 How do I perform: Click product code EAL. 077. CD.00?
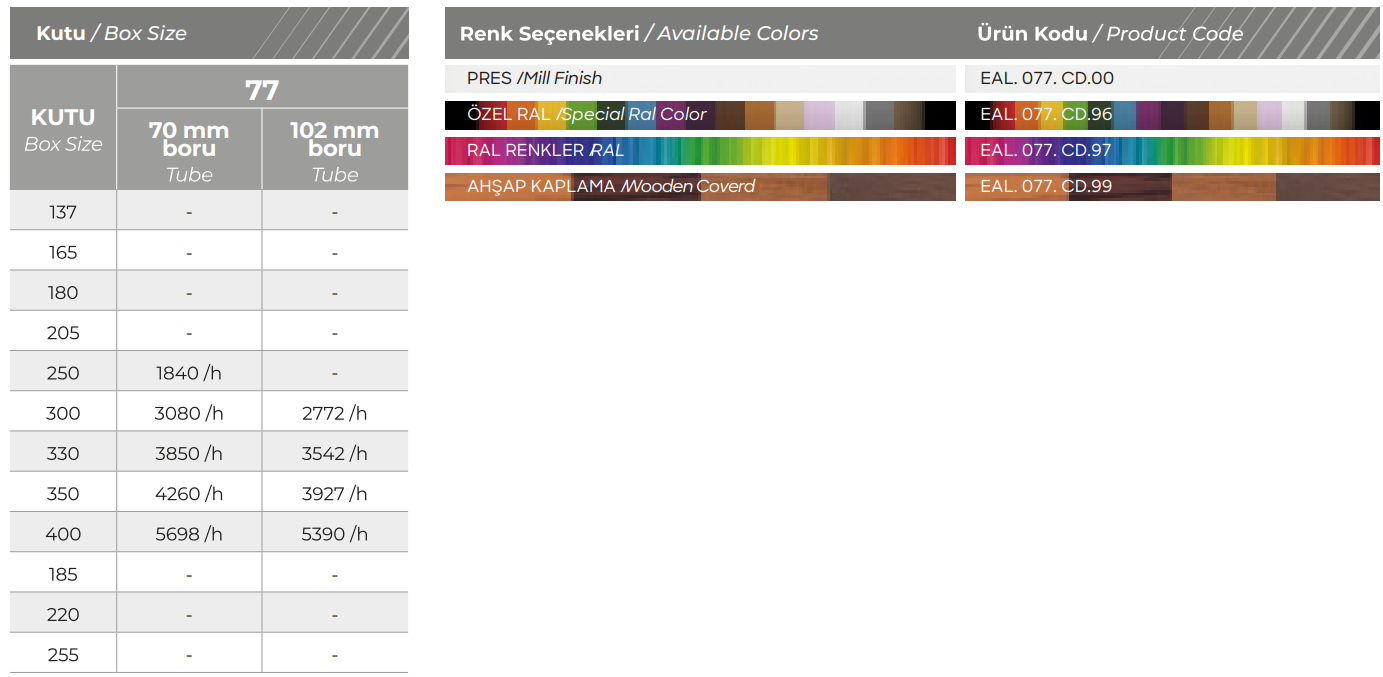(1046, 78)
